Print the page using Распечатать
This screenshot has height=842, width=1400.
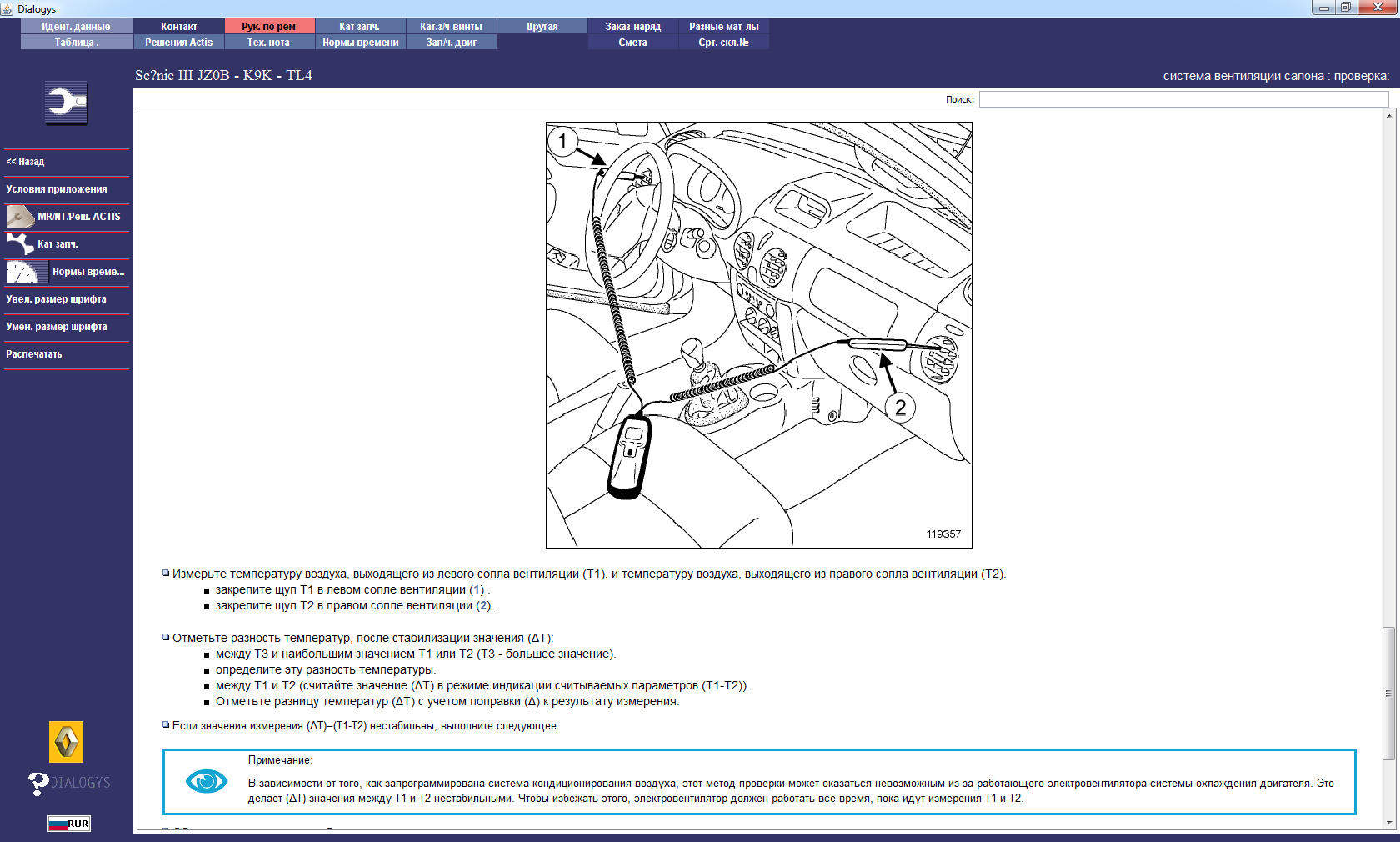pyautogui.click(x=34, y=354)
